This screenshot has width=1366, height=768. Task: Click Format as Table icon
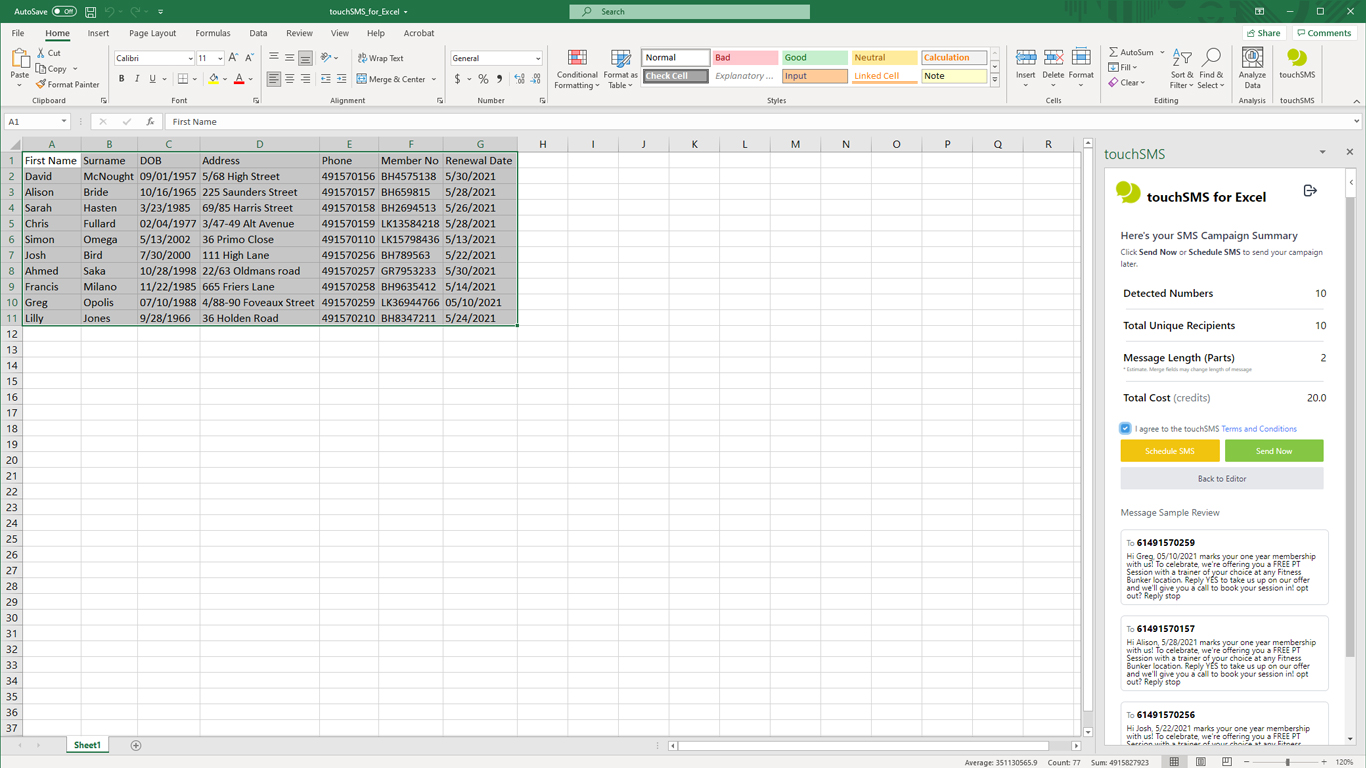click(x=621, y=68)
